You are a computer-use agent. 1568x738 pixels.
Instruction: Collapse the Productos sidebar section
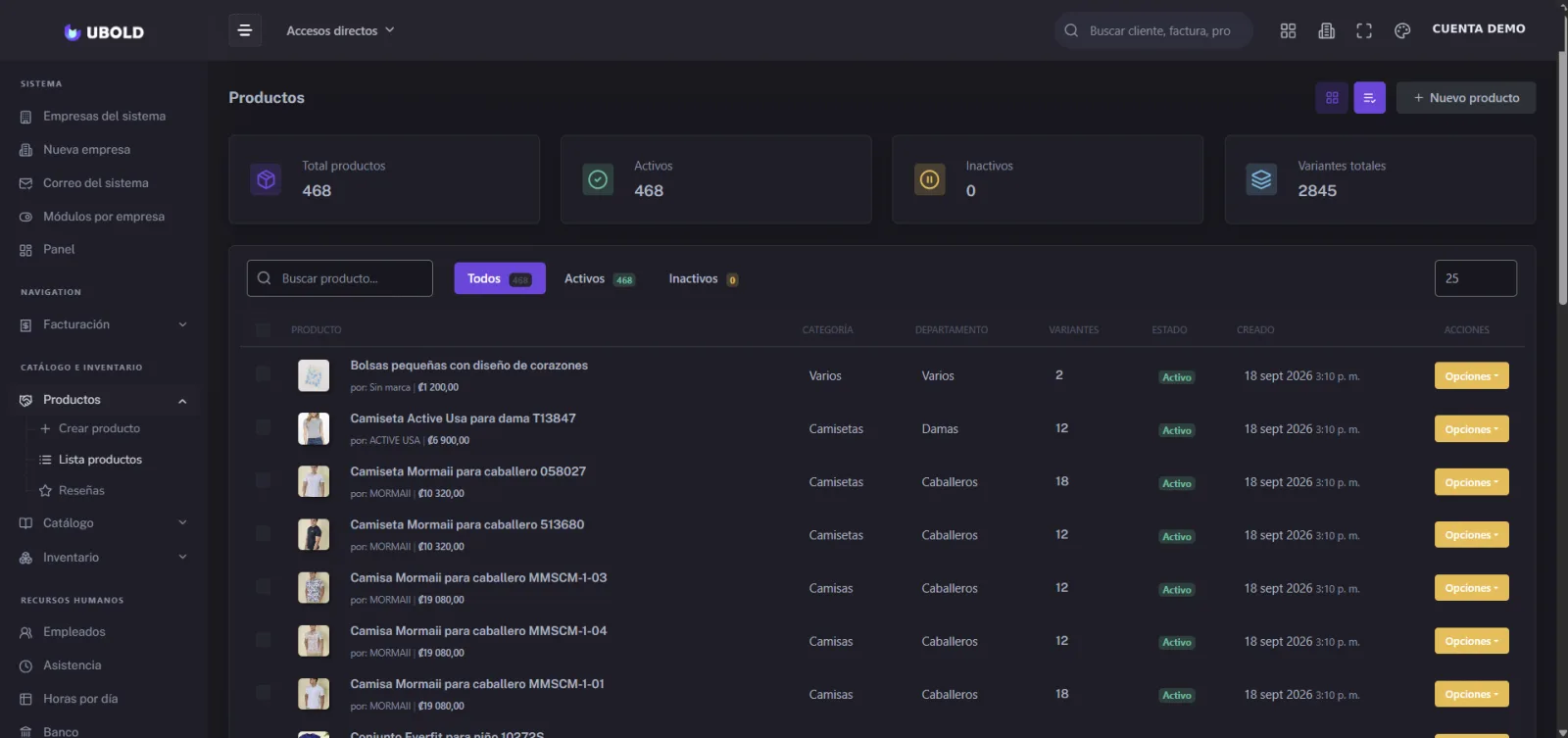point(103,400)
